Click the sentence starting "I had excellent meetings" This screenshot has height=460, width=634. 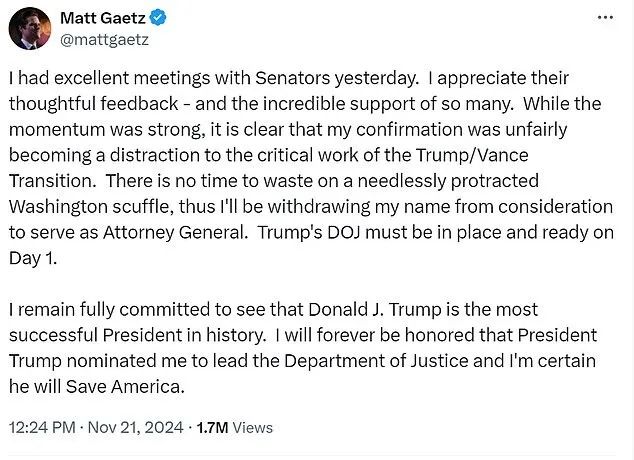coord(214,78)
